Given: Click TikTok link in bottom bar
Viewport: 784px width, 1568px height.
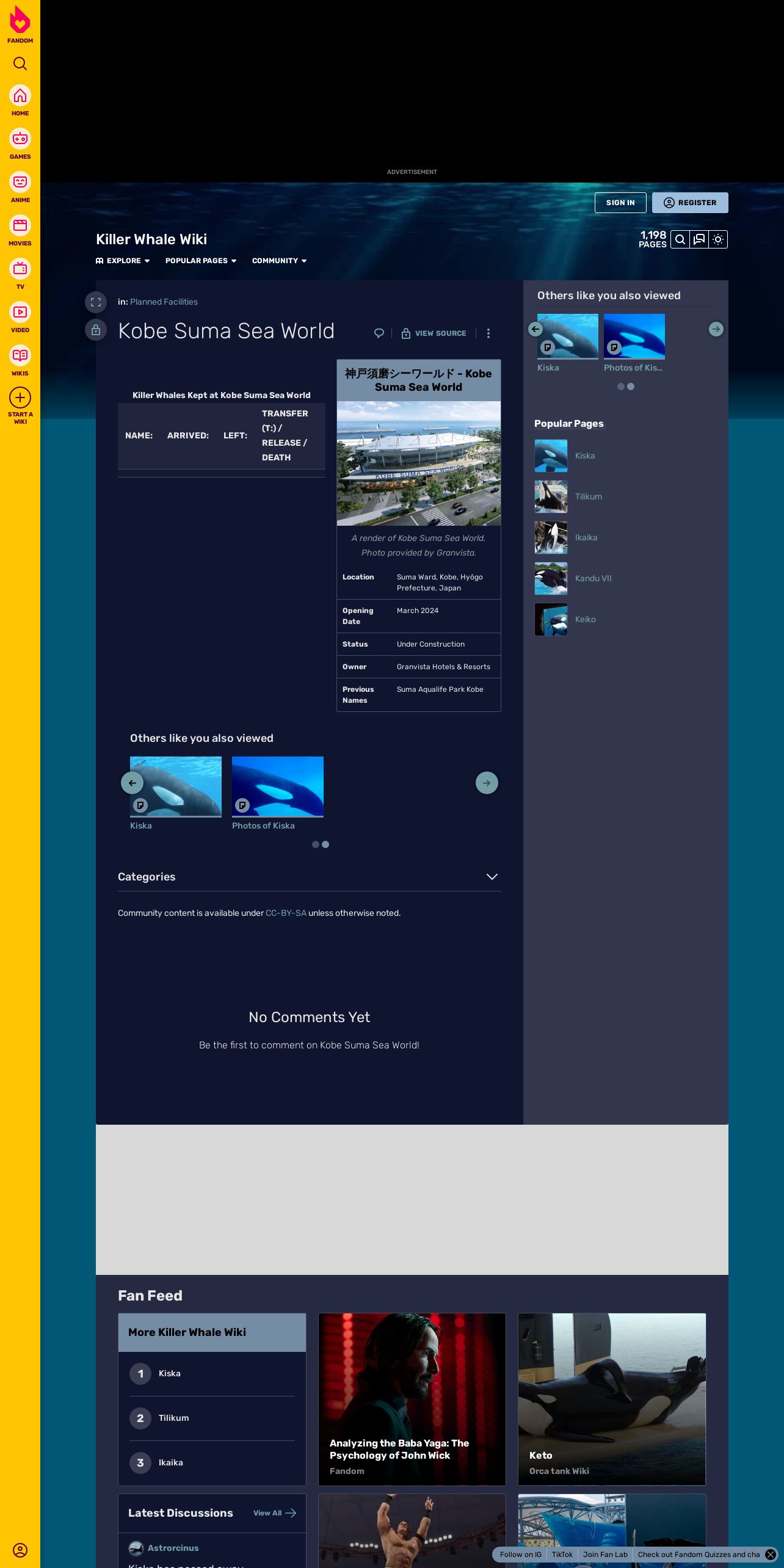Looking at the screenshot, I should (x=562, y=1555).
